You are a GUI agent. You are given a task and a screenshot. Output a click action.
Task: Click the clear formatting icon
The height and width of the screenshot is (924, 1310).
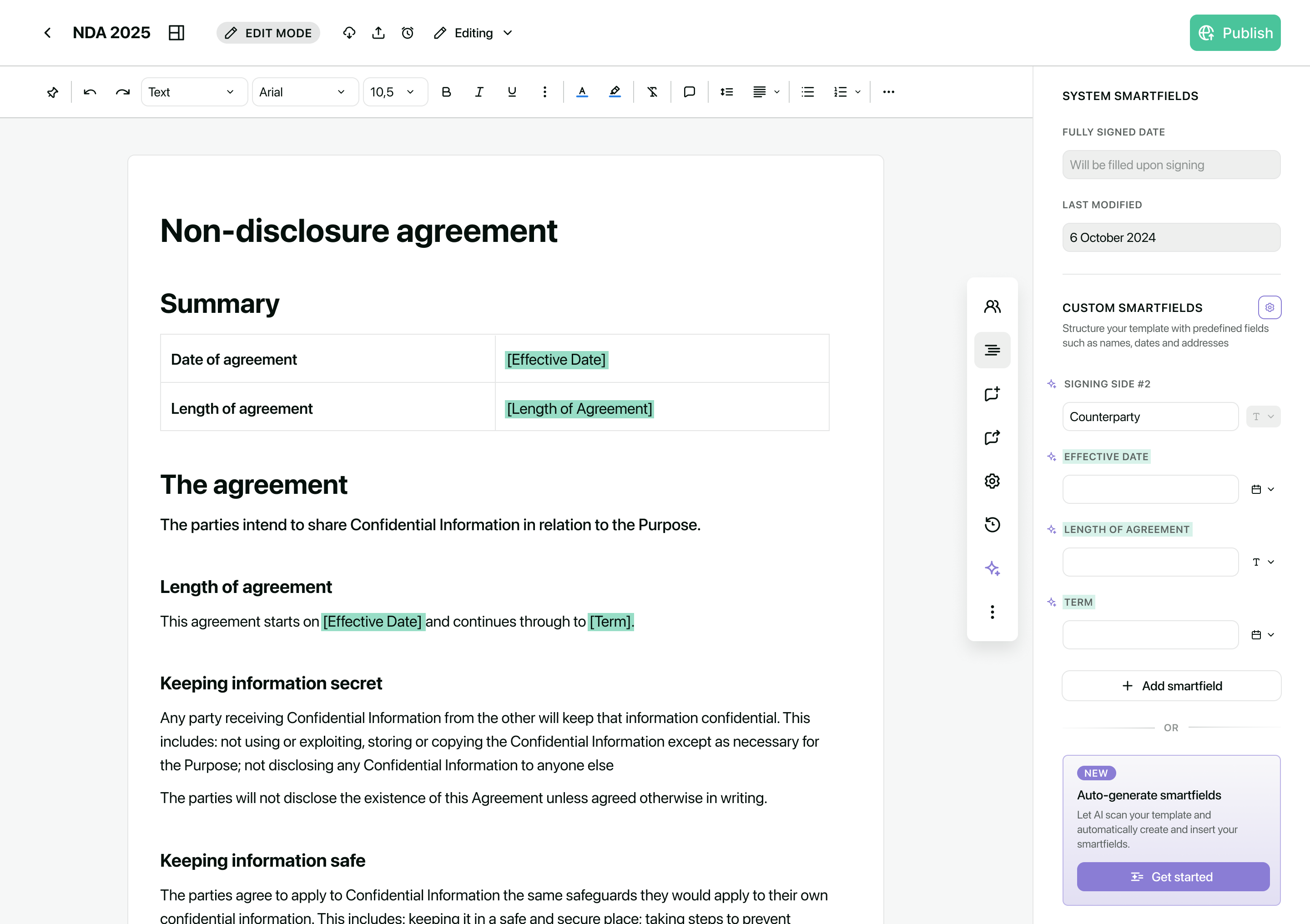652,92
